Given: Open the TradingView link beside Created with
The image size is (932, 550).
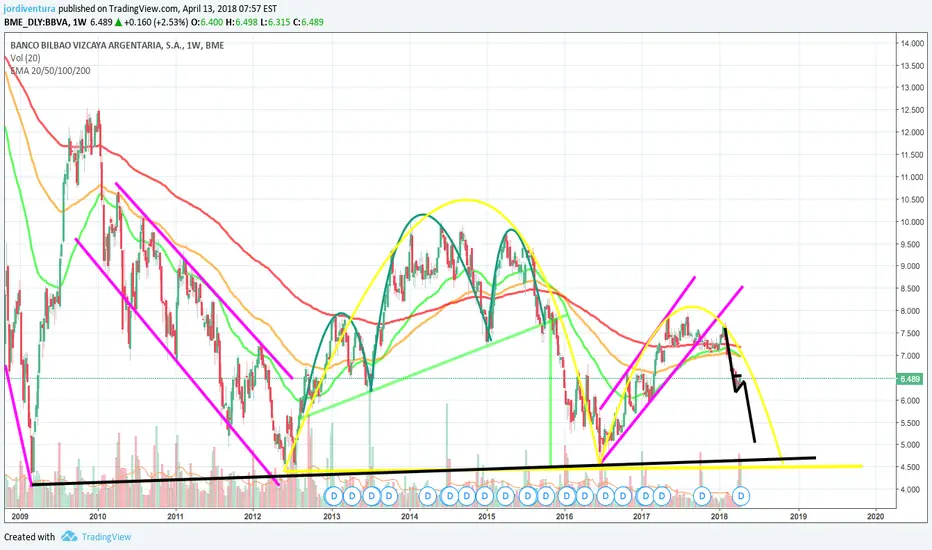Looking at the screenshot, I should (106, 537).
